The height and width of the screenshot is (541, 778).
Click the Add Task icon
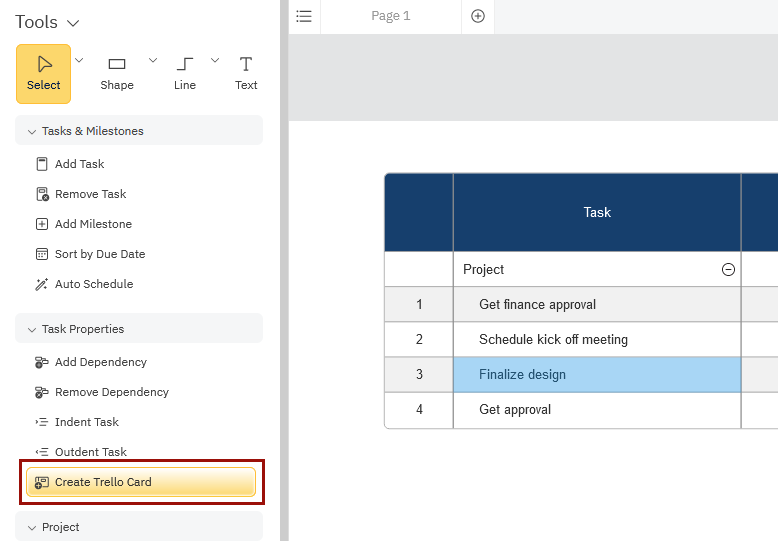click(42, 164)
